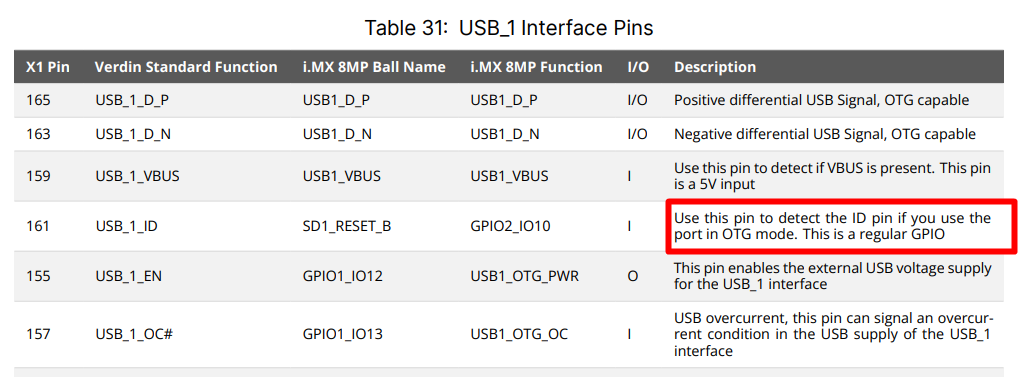Viewport: 1031px width, 377px height.
Task: Select the SD1_RESET_B ball name cell
Action: point(347,226)
